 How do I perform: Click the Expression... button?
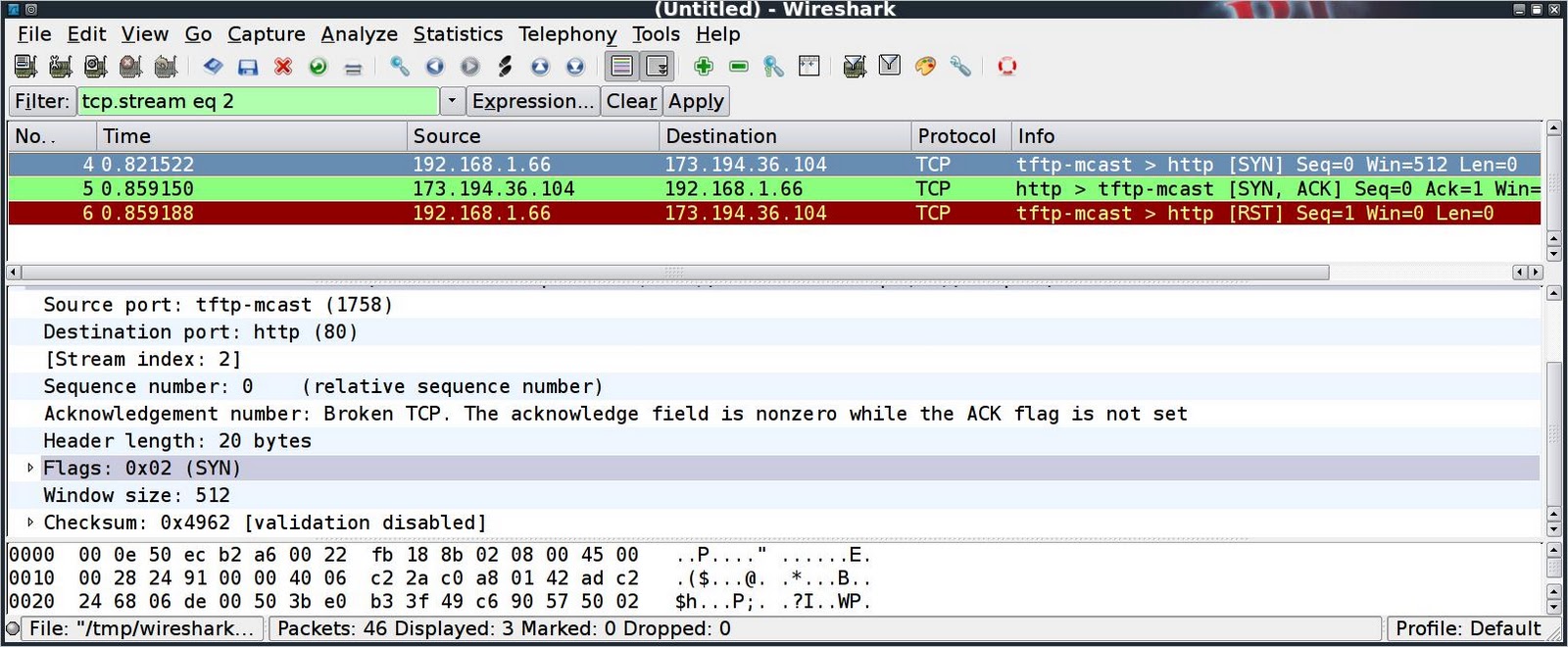pyautogui.click(x=532, y=101)
